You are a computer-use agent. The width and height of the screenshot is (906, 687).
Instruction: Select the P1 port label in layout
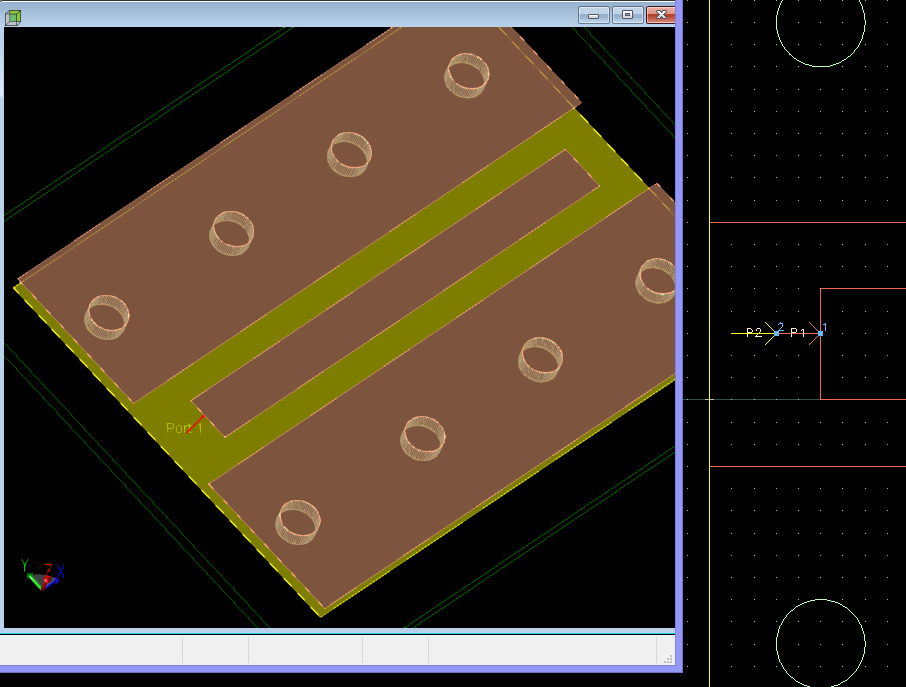(x=797, y=332)
